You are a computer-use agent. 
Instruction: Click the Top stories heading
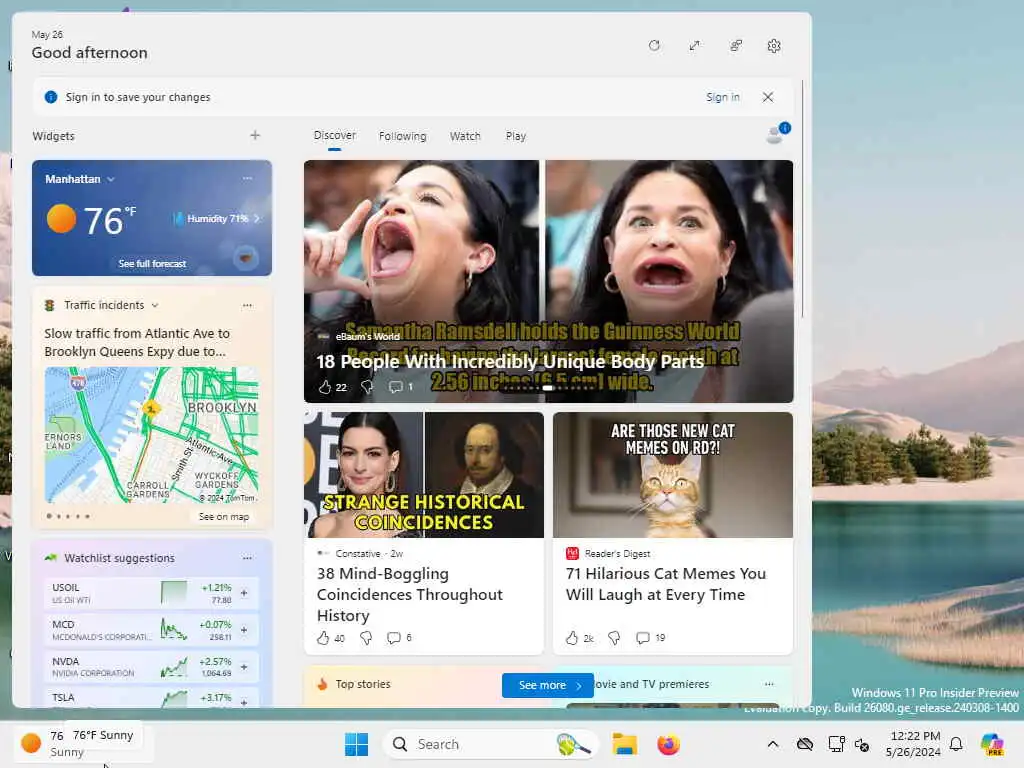363,684
